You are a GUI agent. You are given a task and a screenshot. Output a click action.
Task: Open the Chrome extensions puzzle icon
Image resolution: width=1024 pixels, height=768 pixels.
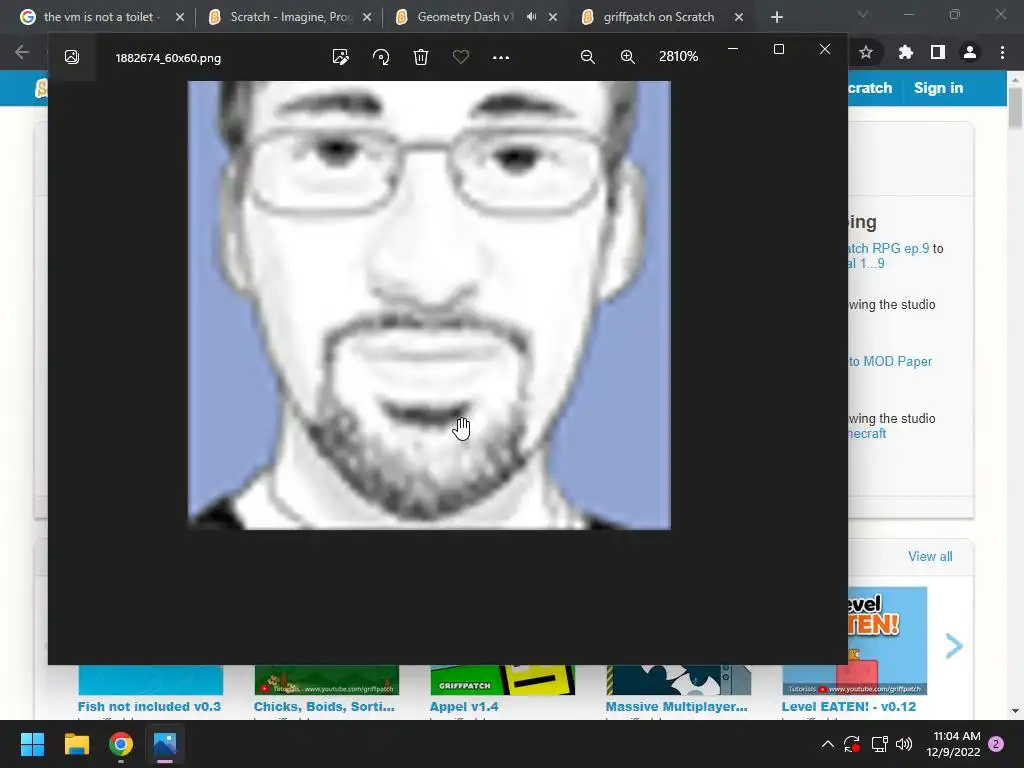(x=905, y=52)
